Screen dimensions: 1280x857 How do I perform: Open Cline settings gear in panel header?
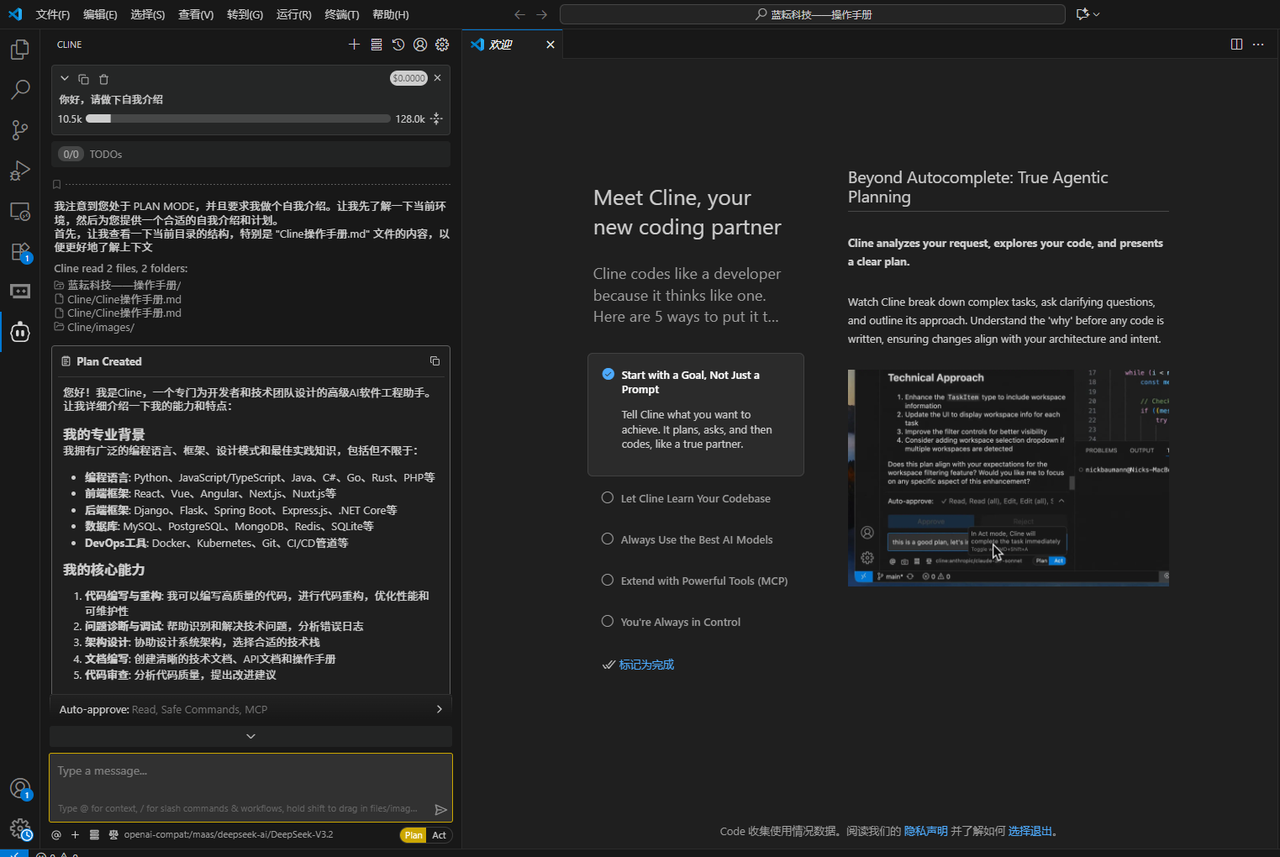pos(442,44)
